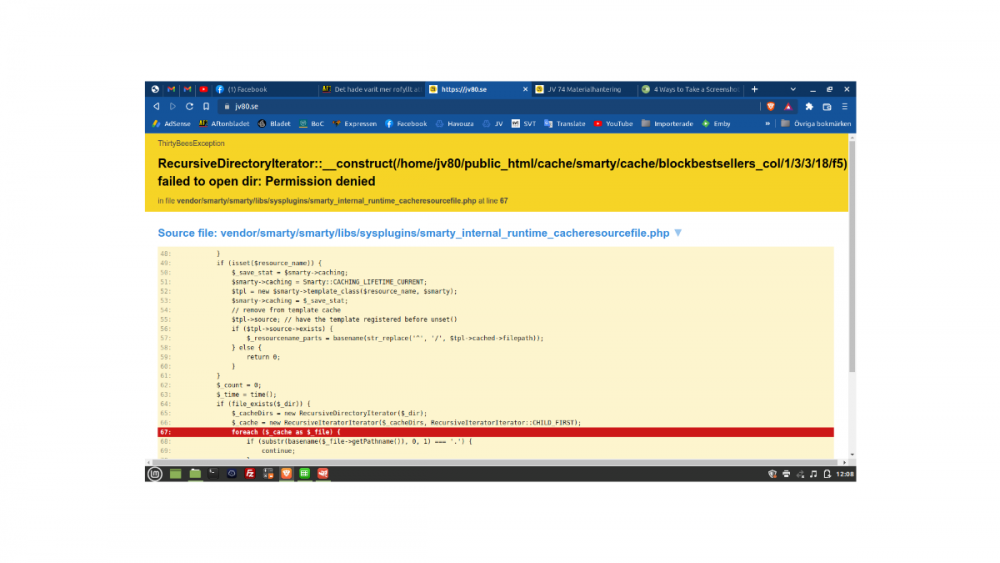This screenshot has height=563, width=1000.
Task: Open the Translate bookmark
Action: pyautogui.click(x=564, y=124)
